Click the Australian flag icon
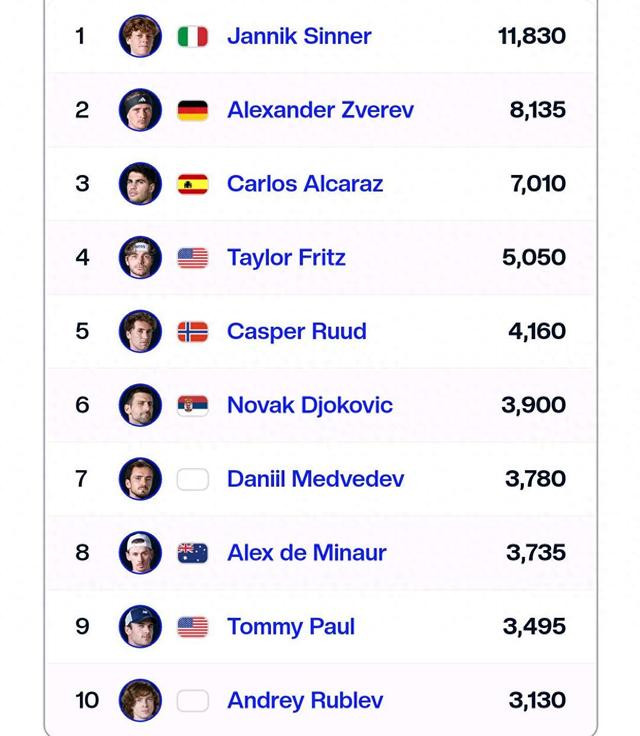Image resolution: width=640 pixels, height=736 pixels. (193, 553)
